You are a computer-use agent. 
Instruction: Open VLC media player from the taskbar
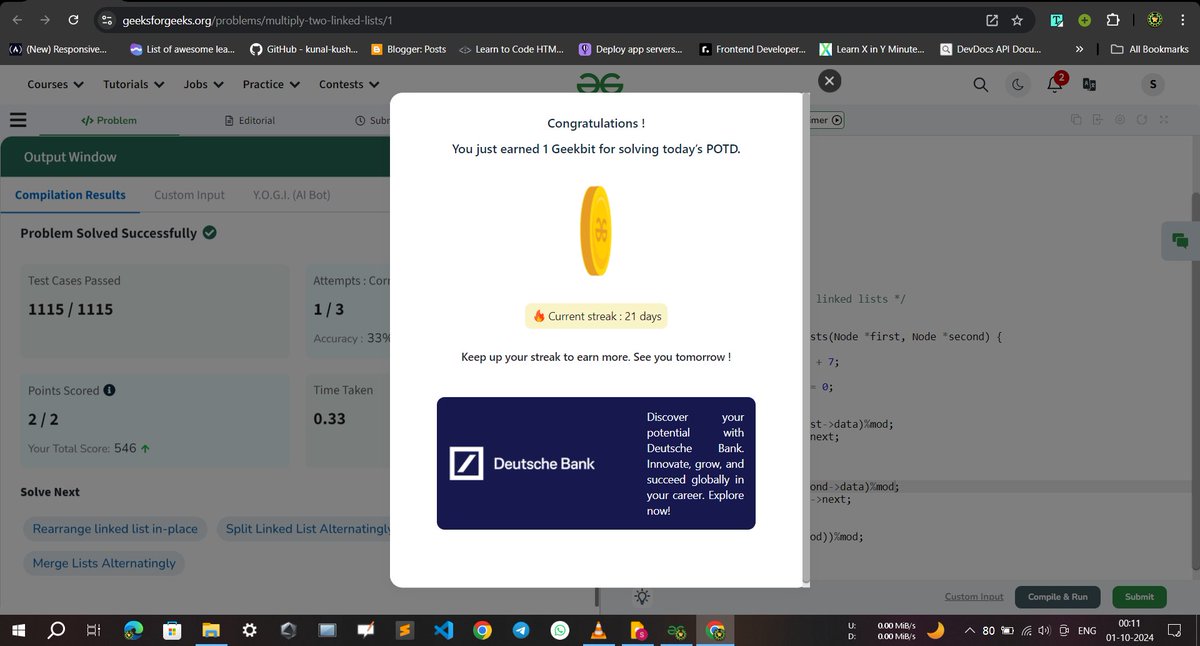(x=599, y=630)
